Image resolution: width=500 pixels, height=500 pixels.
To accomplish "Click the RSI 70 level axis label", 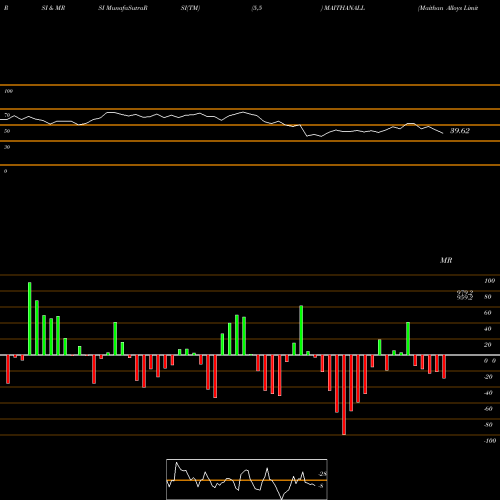I will click(7, 115).
